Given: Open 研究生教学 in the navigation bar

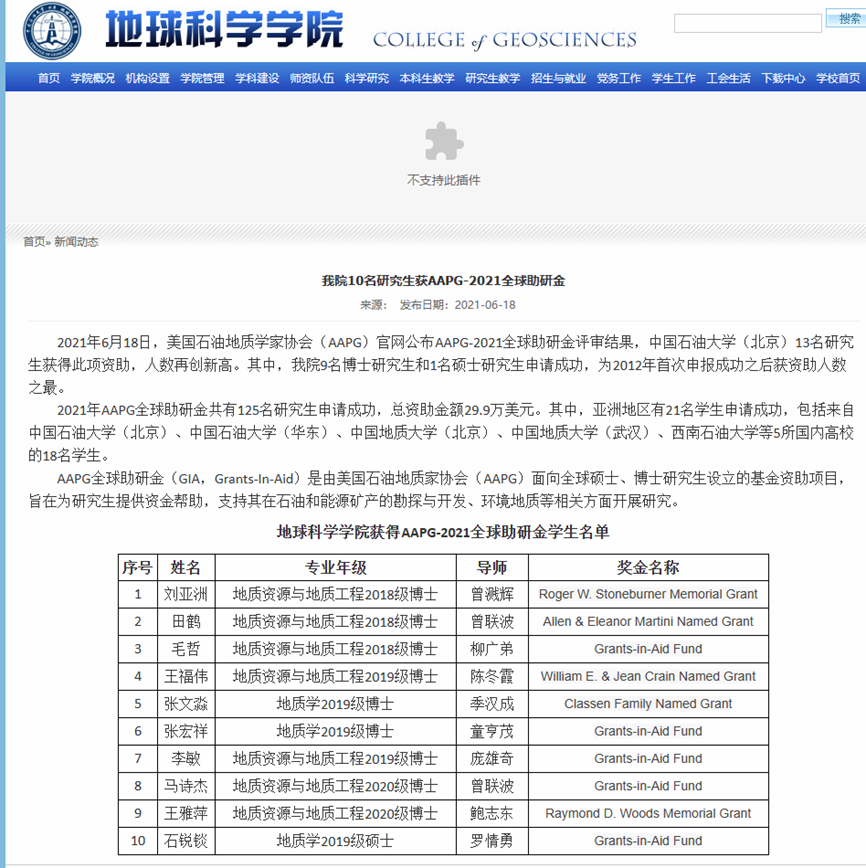Looking at the screenshot, I should pos(493,78).
